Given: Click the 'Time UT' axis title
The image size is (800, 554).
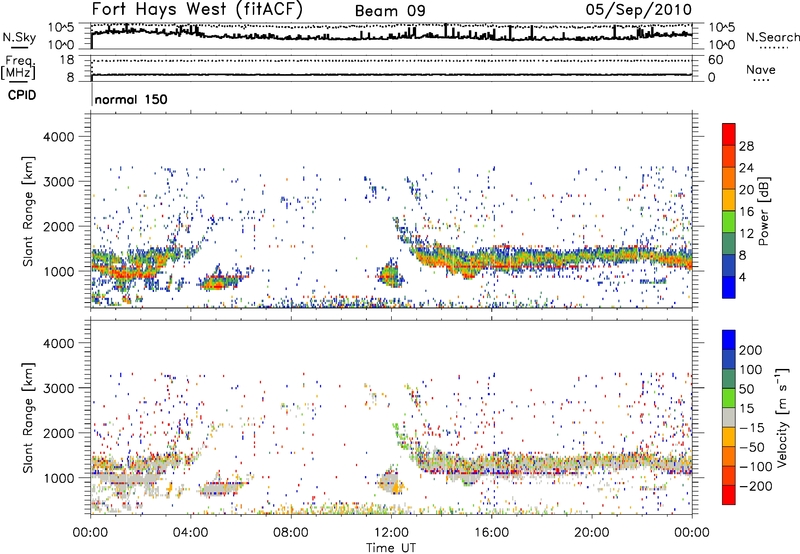Looking at the screenshot, I should click(391, 548).
